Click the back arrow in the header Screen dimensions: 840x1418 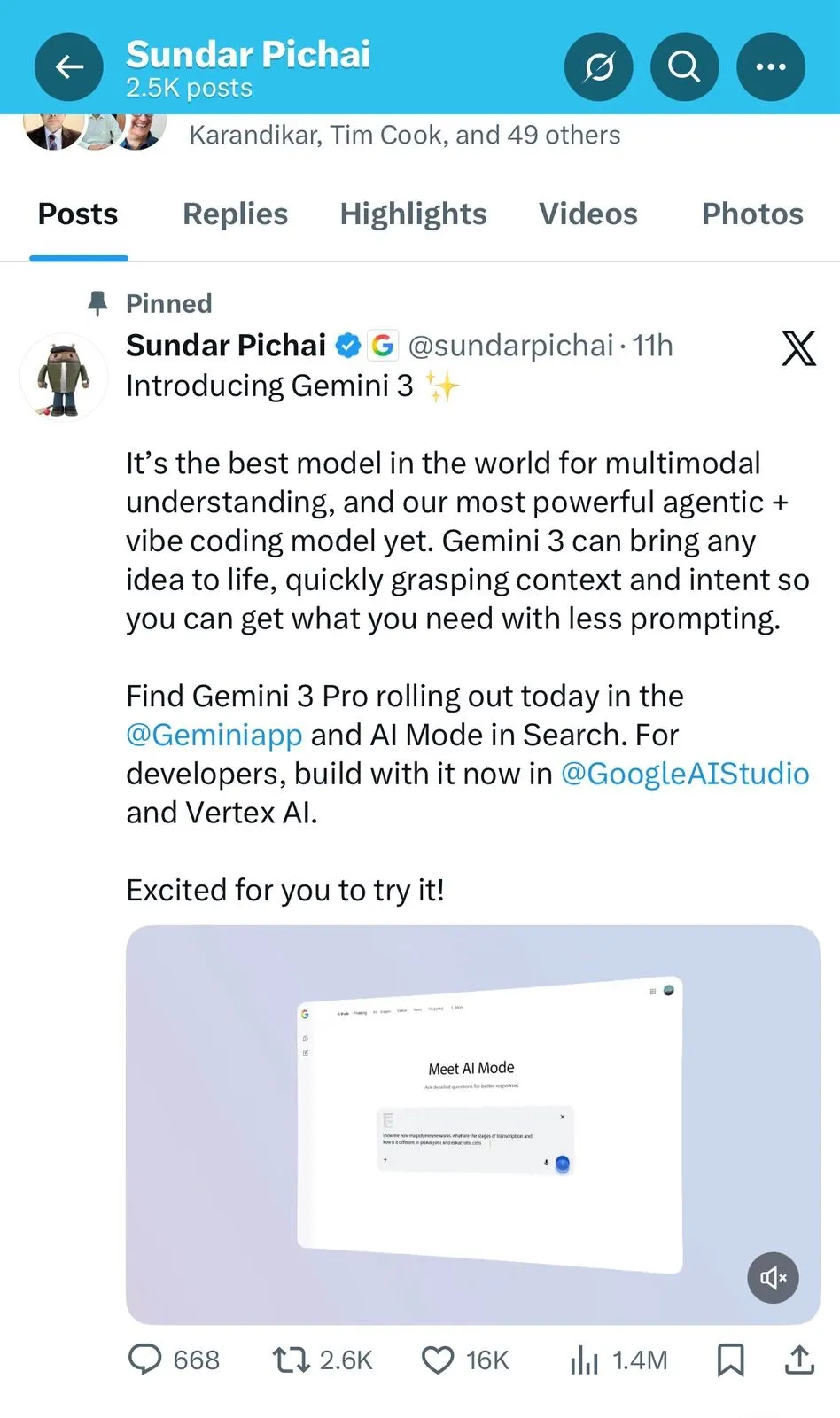pos(68,66)
